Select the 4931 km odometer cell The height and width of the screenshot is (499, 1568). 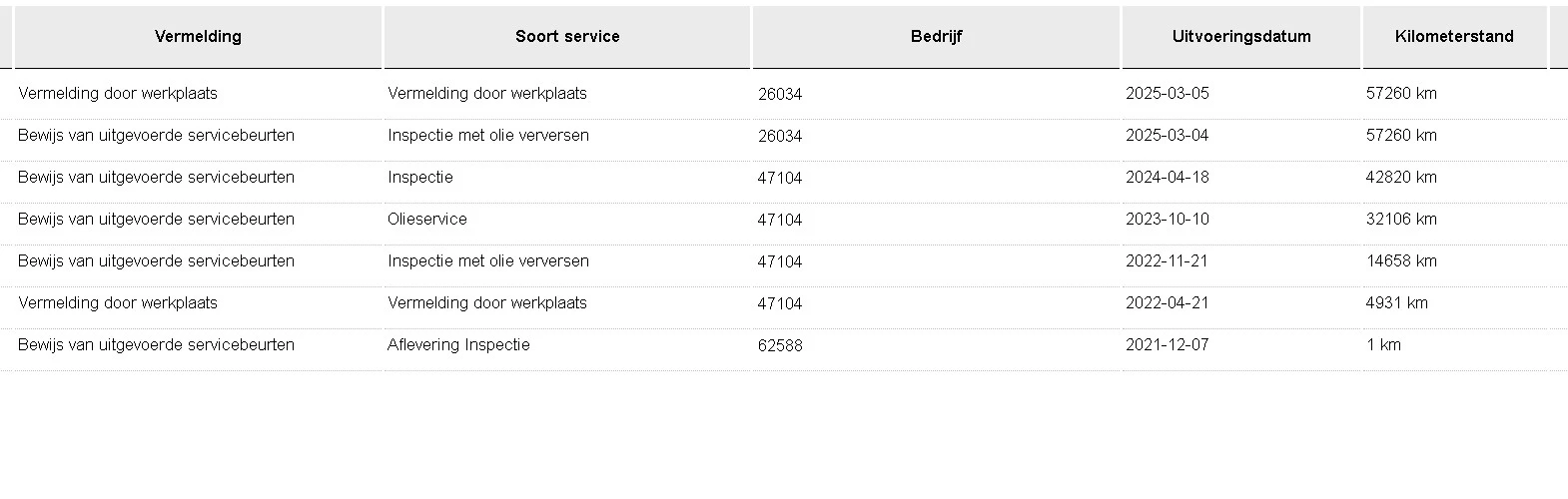point(1397,303)
